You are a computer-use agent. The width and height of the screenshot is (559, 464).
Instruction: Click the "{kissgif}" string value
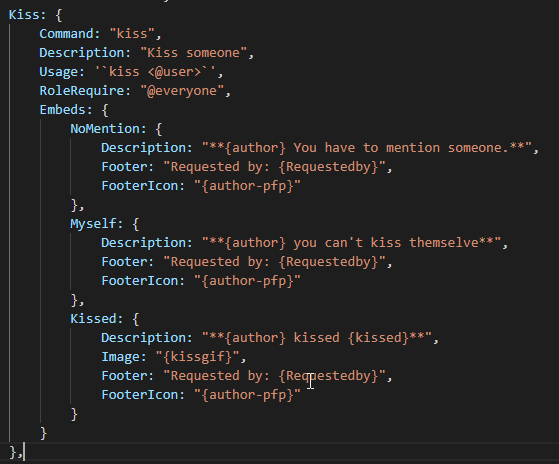point(197,357)
